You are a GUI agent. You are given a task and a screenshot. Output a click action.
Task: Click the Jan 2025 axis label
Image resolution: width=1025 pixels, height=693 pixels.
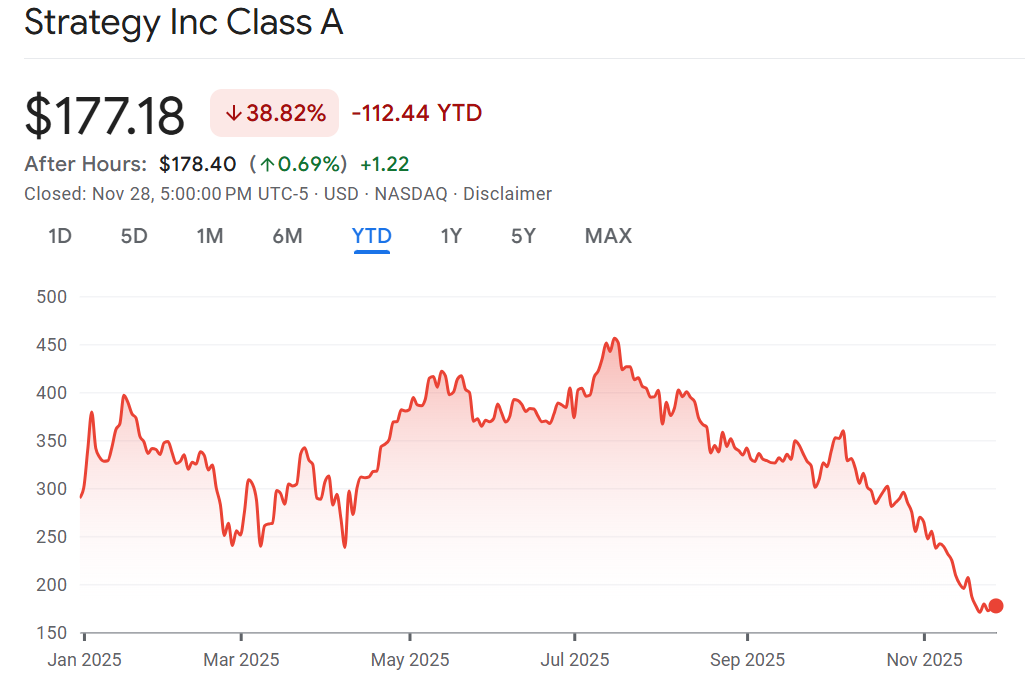[x=83, y=660]
